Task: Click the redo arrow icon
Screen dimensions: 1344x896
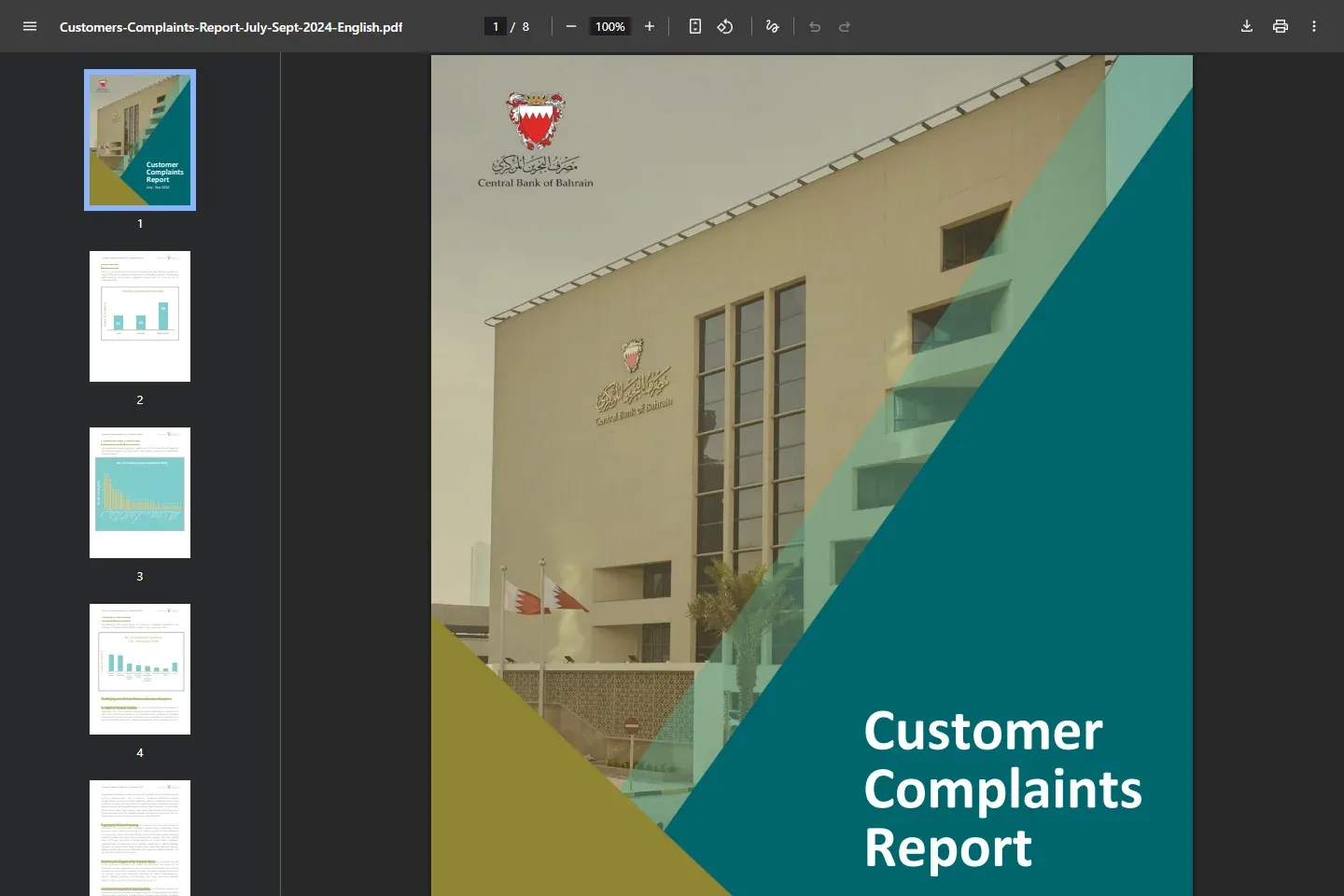Action: (x=845, y=26)
